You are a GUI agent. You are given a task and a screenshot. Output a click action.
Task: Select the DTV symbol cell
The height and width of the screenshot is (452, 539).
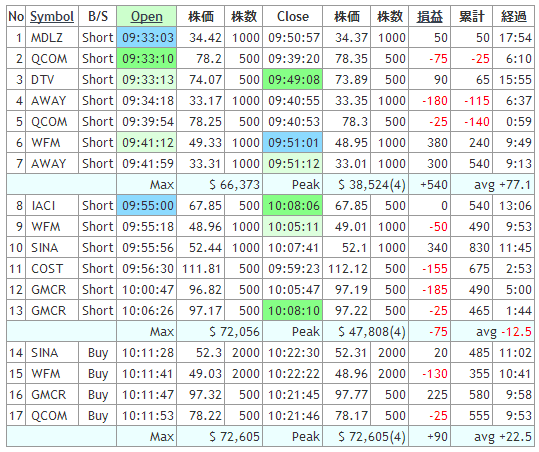click(x=52, y=79)
